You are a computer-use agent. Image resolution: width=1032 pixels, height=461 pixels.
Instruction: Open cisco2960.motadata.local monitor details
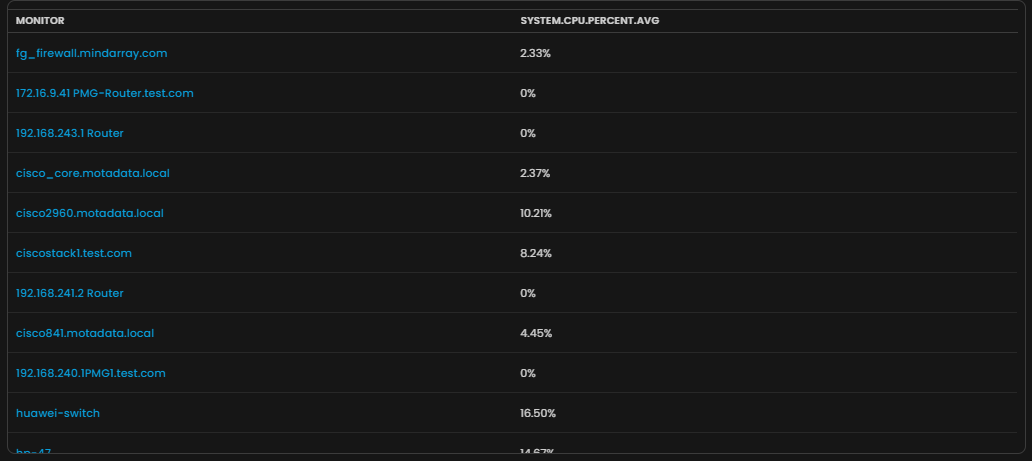[x=90, y=213]
